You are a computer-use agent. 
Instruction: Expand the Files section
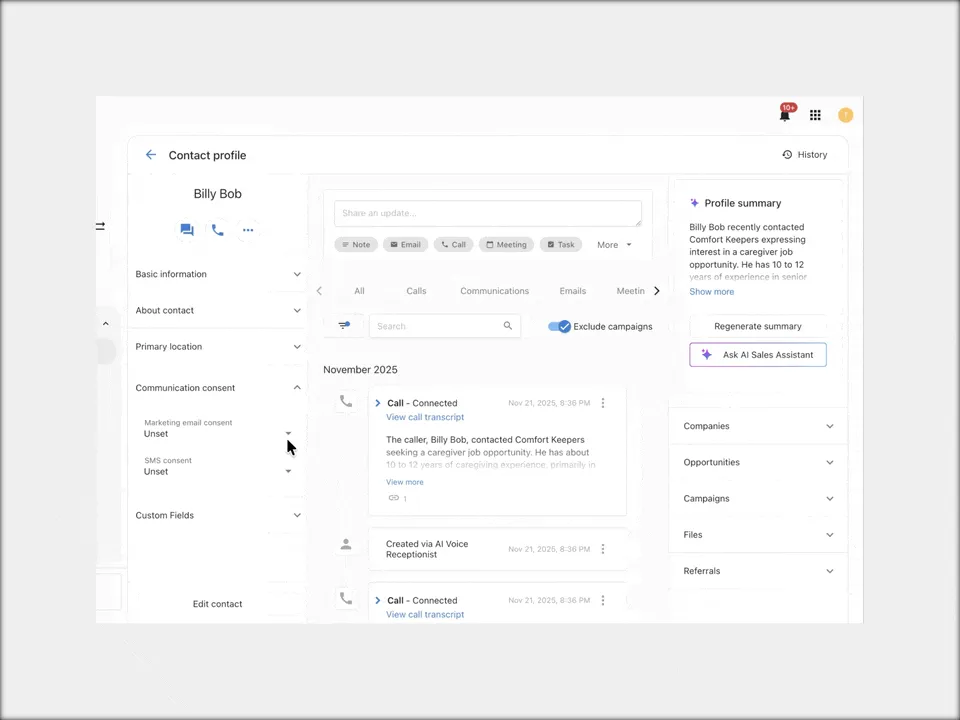click(758, 534)
